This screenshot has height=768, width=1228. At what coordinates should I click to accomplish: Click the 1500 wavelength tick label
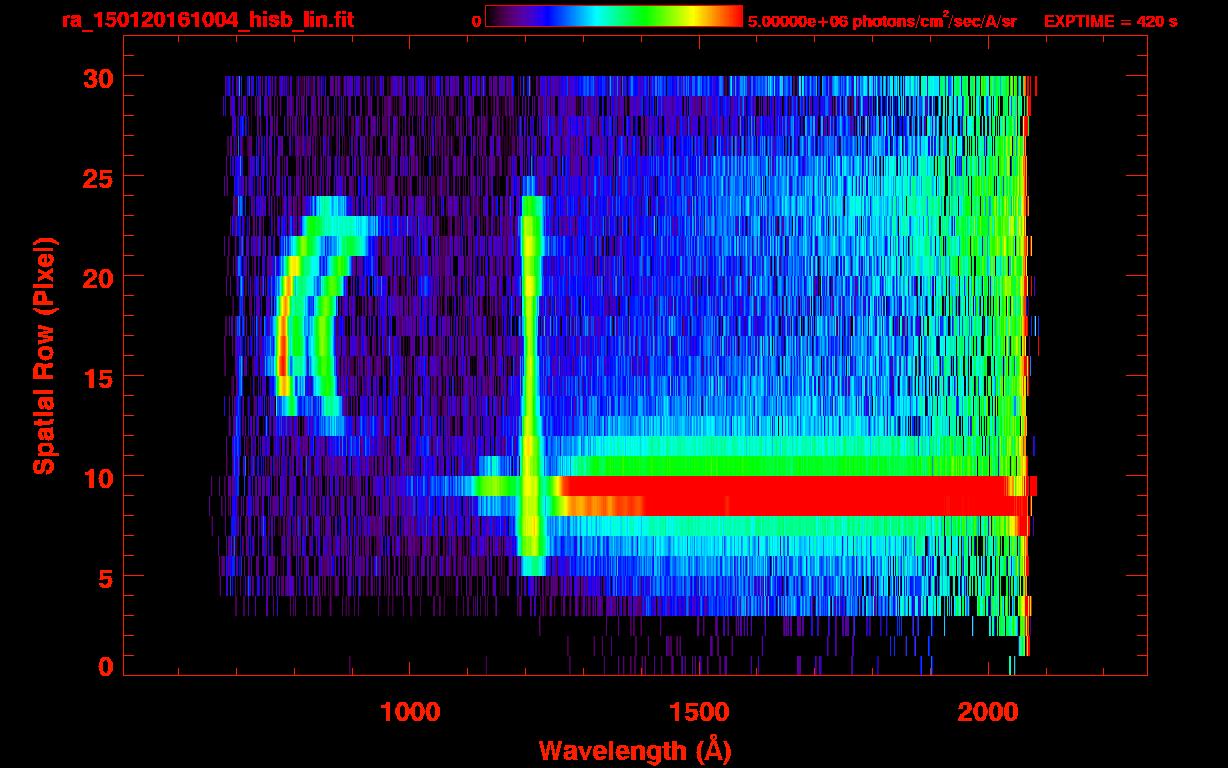coord(699,712)
